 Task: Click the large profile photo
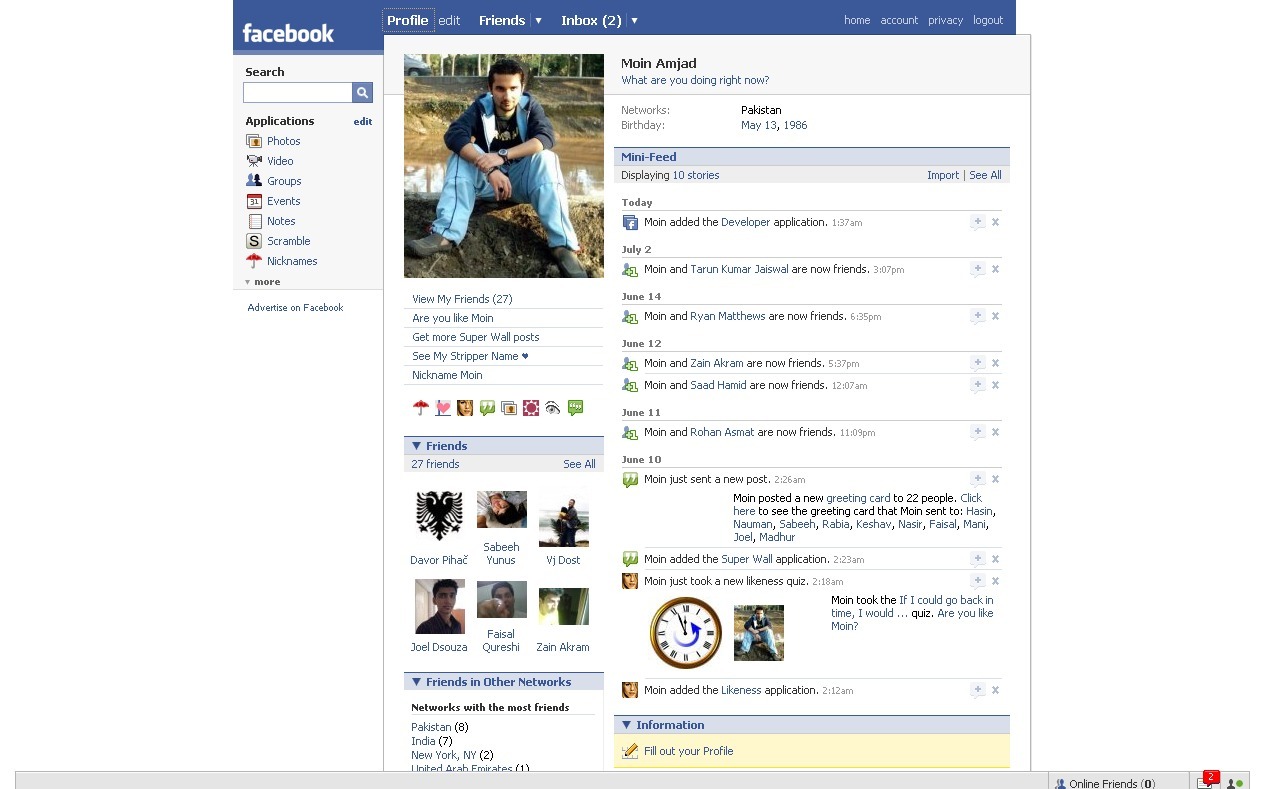(504, 166)
